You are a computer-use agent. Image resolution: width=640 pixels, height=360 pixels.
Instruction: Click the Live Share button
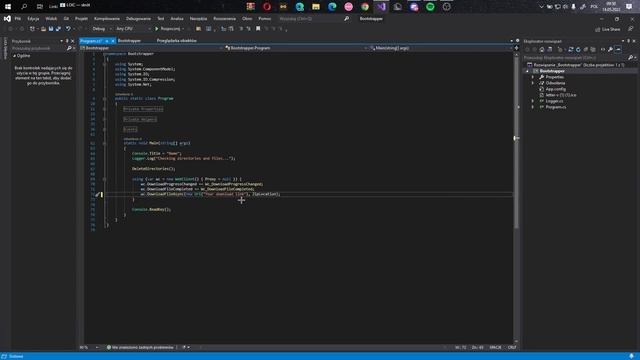point(608,29)
